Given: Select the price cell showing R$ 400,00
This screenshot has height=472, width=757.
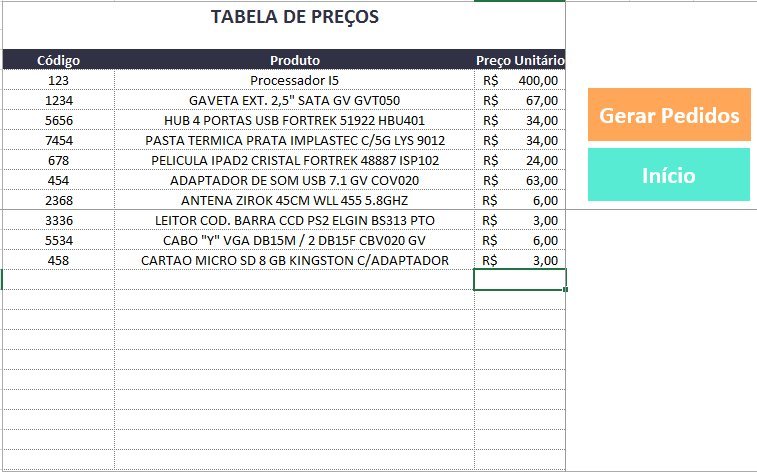Looking at the screenshot, I should click(520, 80).
